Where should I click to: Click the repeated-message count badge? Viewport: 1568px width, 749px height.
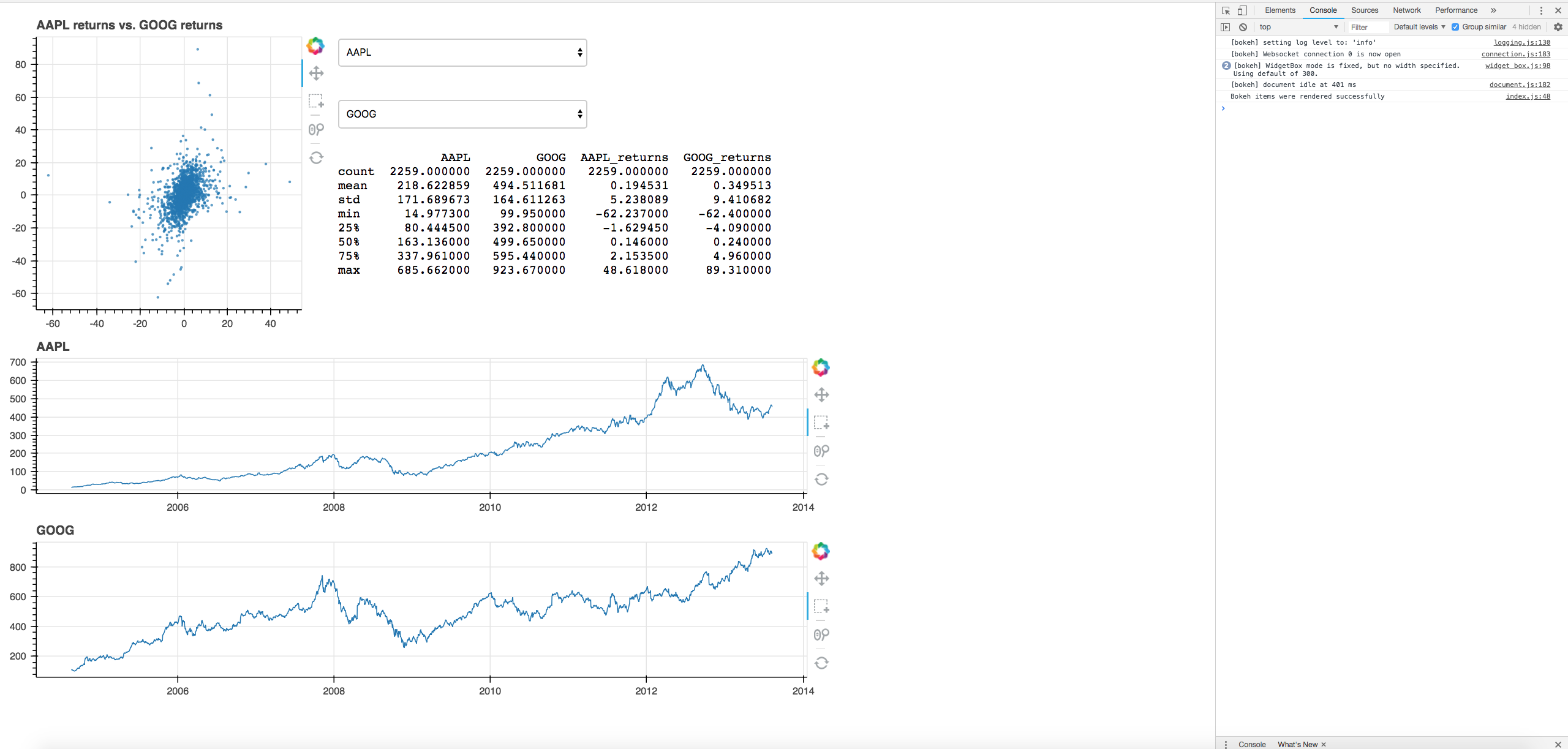pyautogui.click(x=1226, y=66)
